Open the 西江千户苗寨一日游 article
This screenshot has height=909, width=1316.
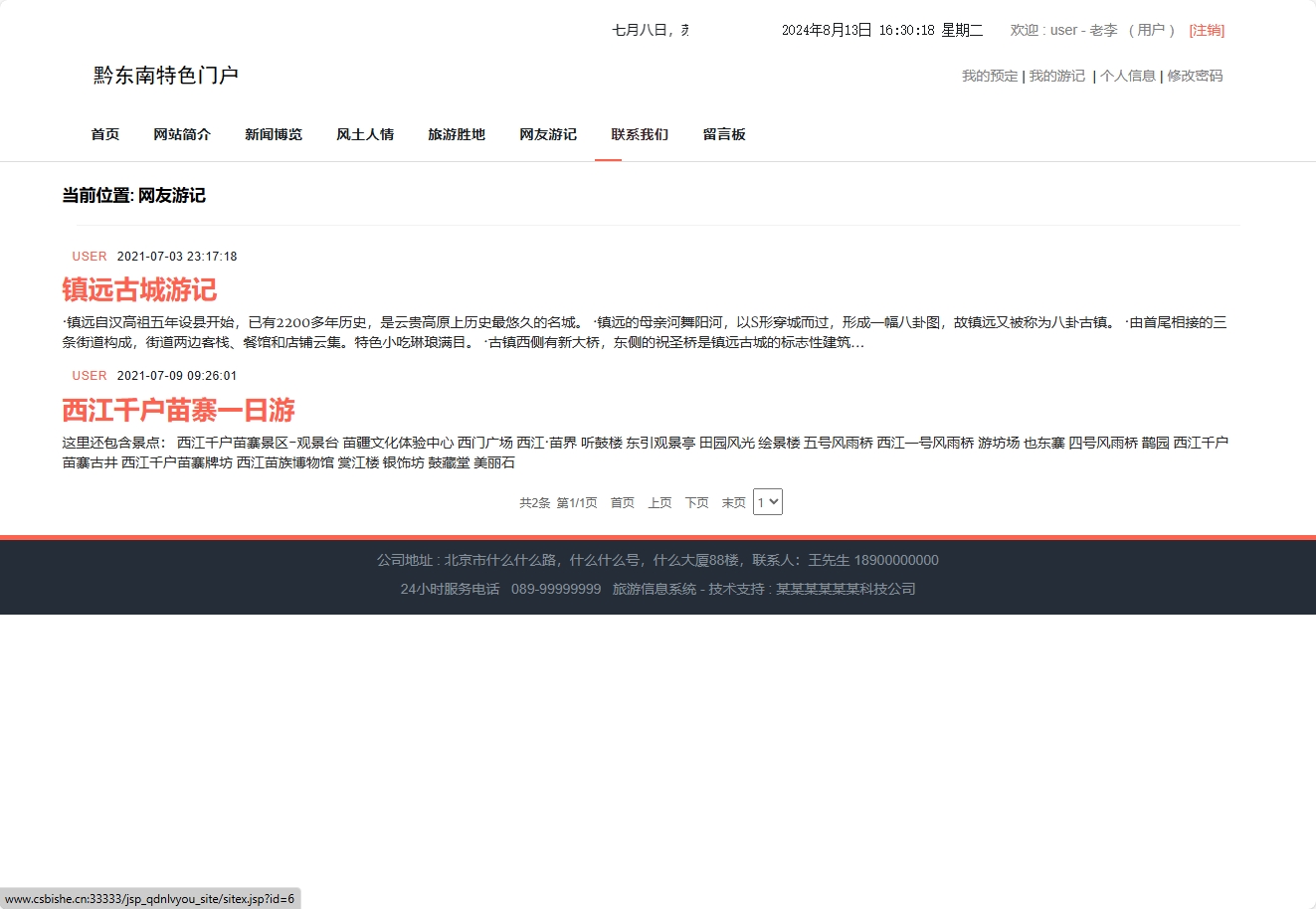177,410
